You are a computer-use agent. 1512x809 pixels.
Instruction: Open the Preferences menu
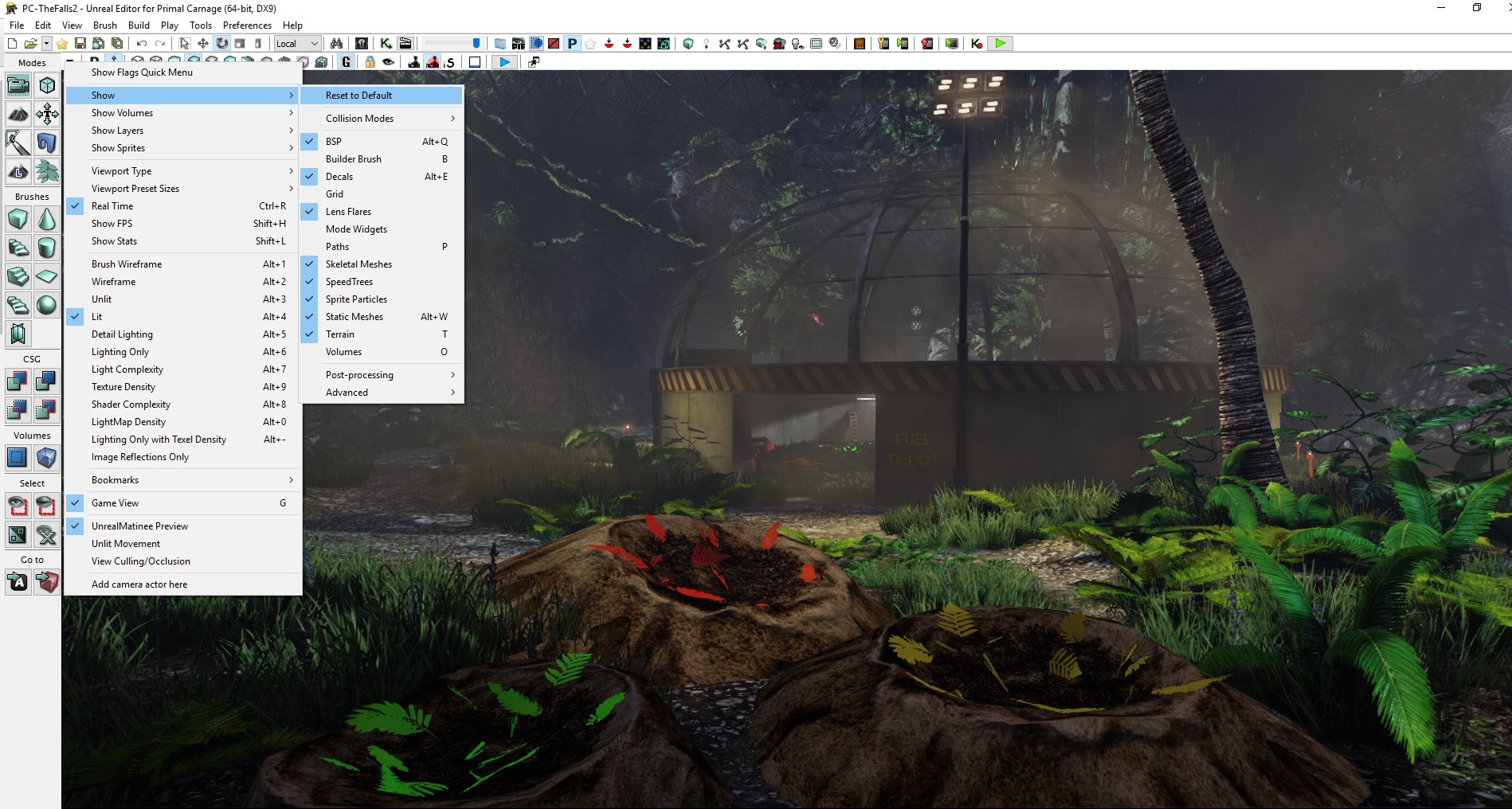[x=247, y=25]
